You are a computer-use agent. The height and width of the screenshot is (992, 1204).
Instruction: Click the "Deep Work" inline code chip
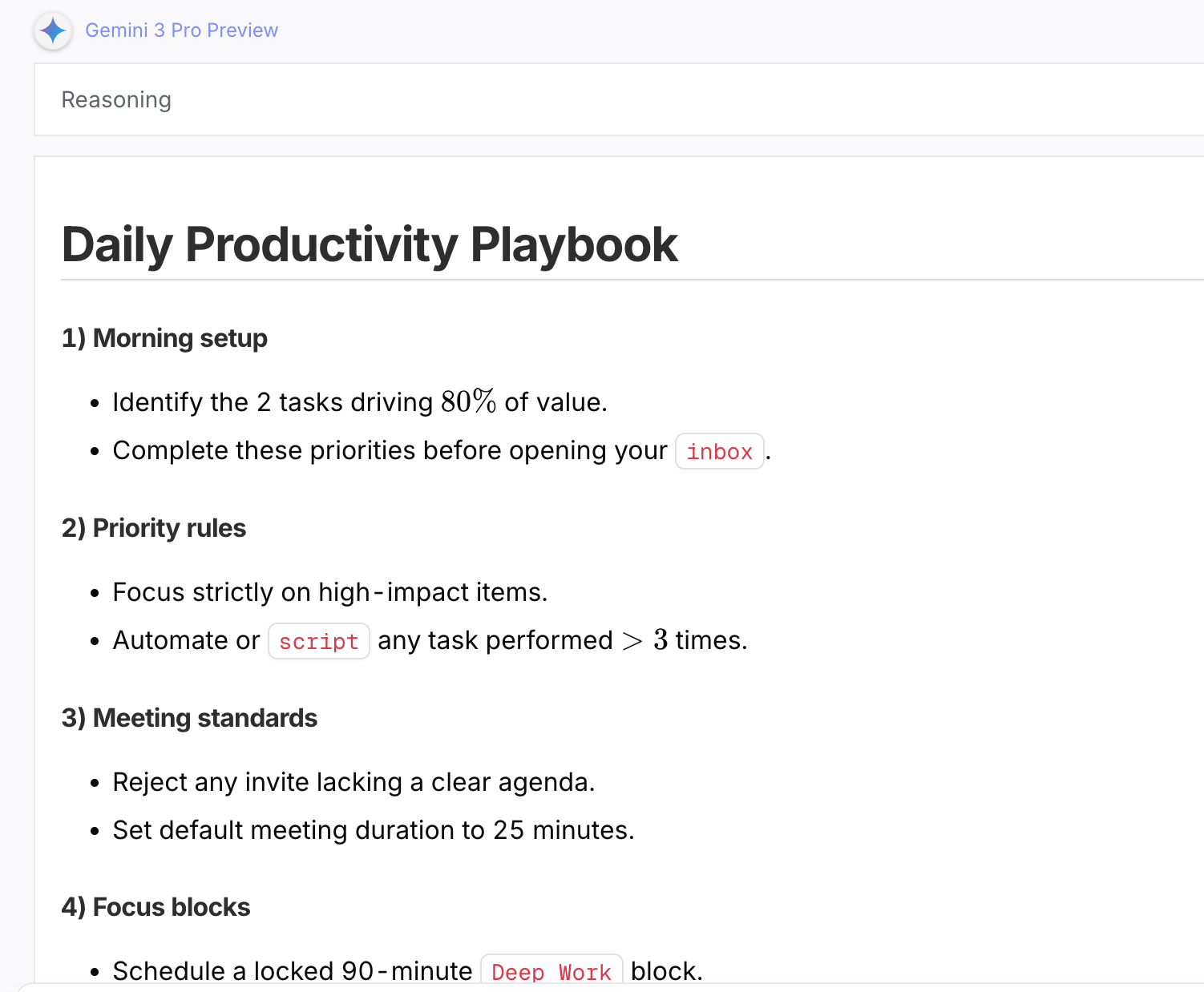tap(551, 971)
